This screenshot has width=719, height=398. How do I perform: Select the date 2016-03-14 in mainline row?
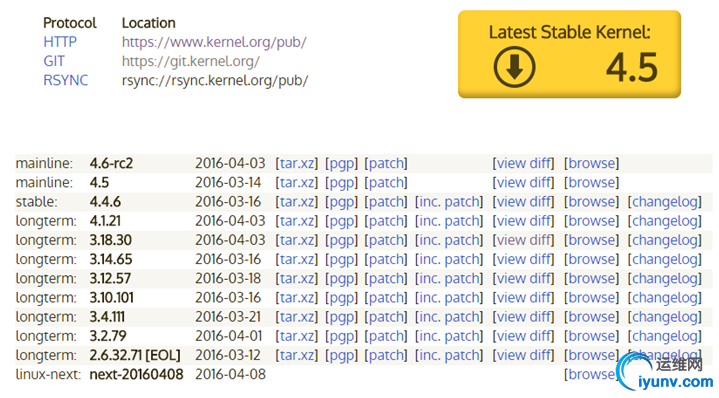pyautogui.click(x=228, y=182)
